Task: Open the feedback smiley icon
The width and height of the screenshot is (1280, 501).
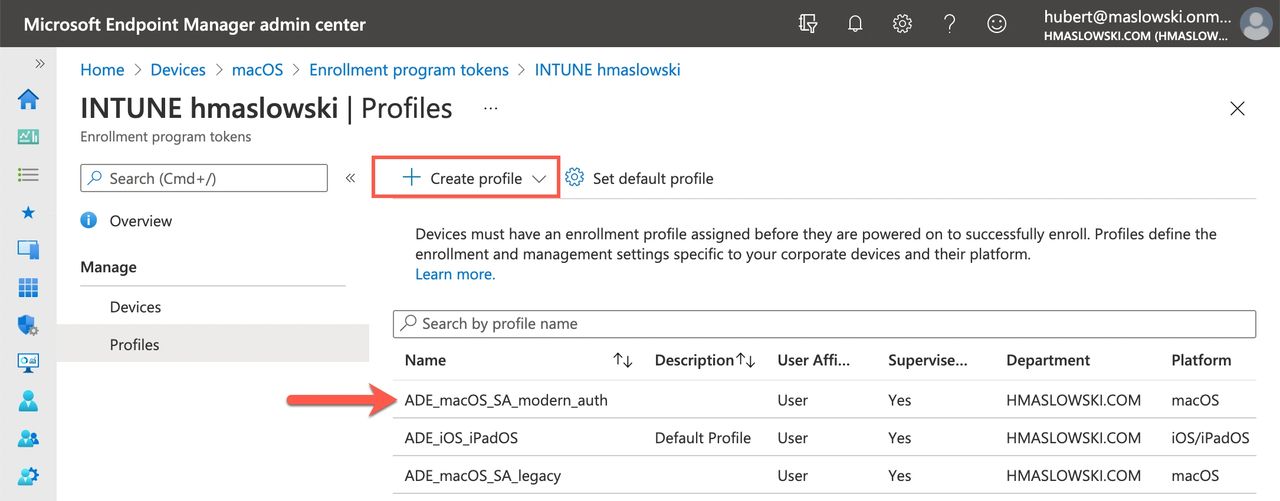Action: [996, 24]
